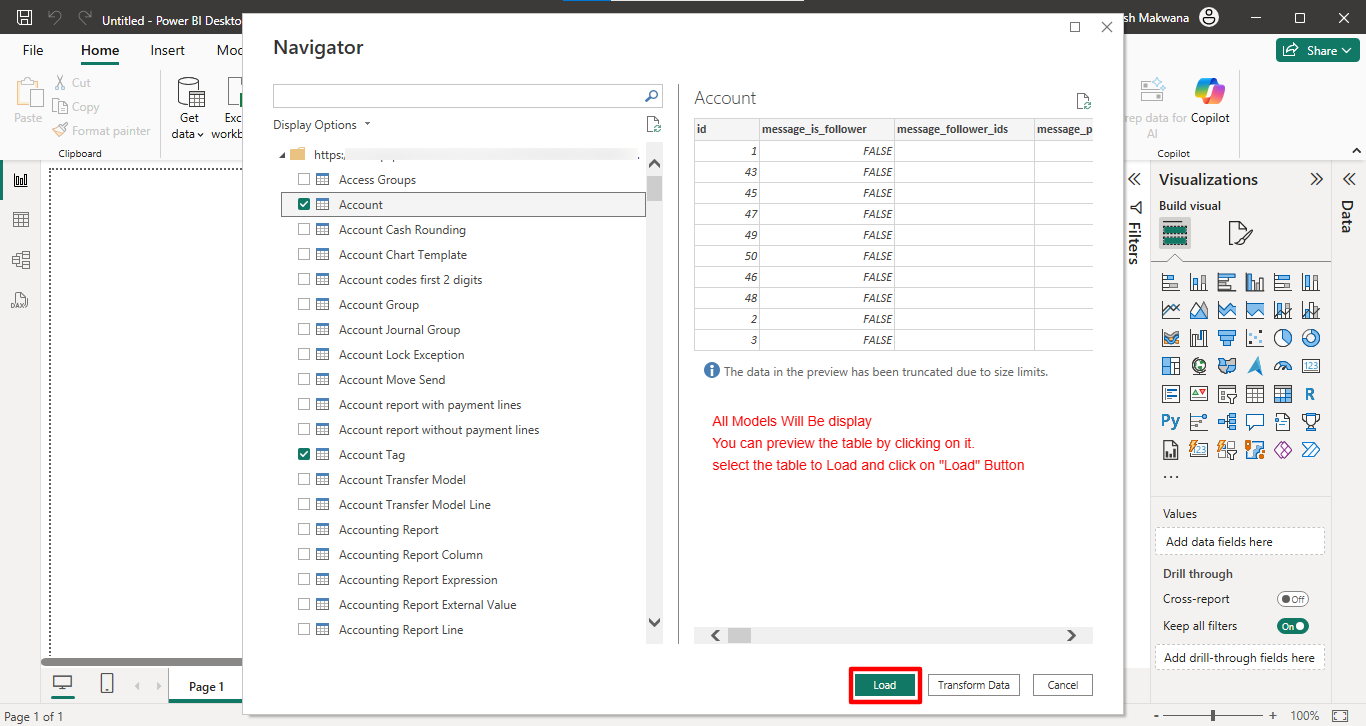Turn off Keep all filters toggle
Viewport: 1366px width, 726px height.
click(x=1292, y=626)
